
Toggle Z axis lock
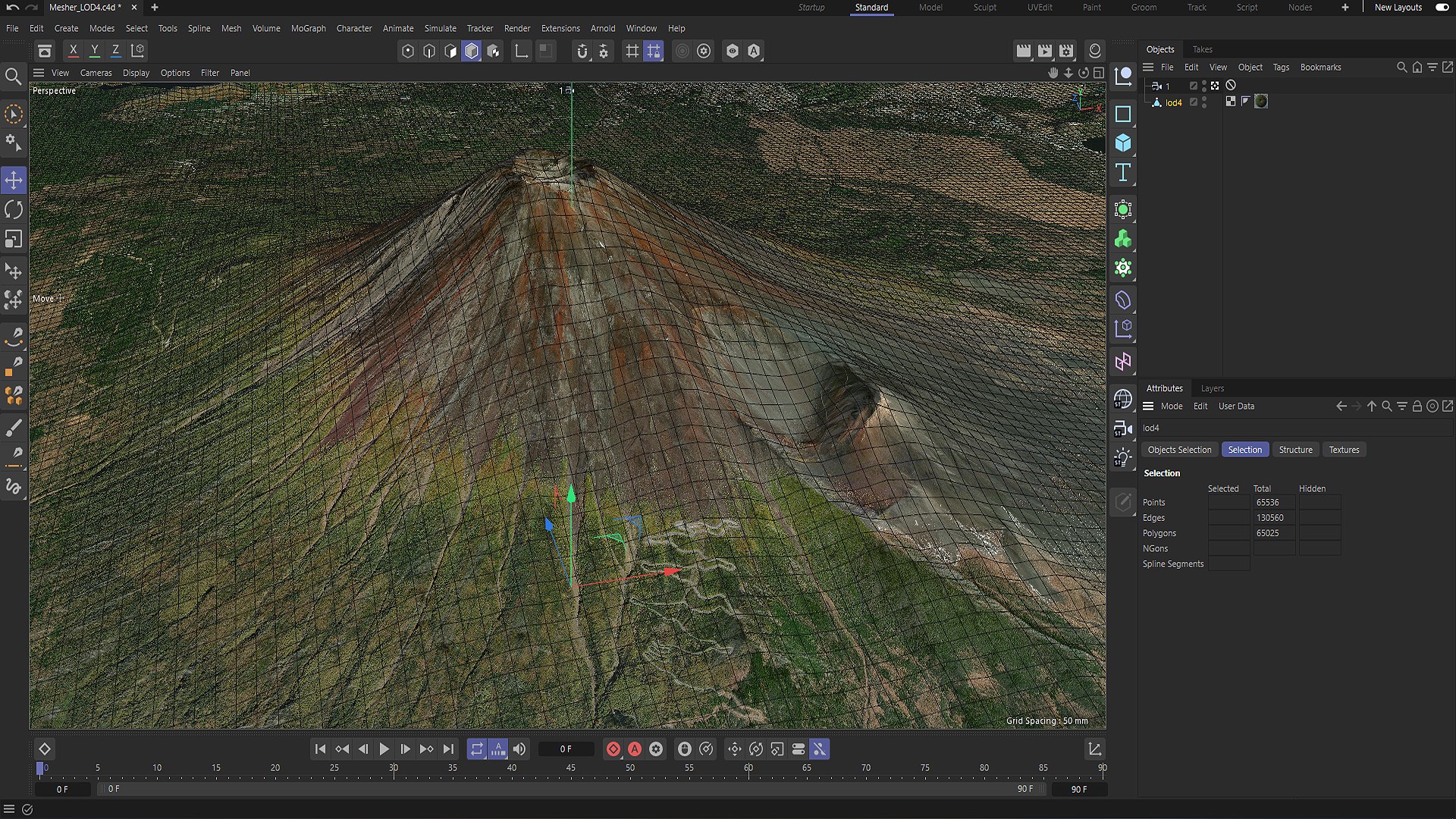coord(115,51)
